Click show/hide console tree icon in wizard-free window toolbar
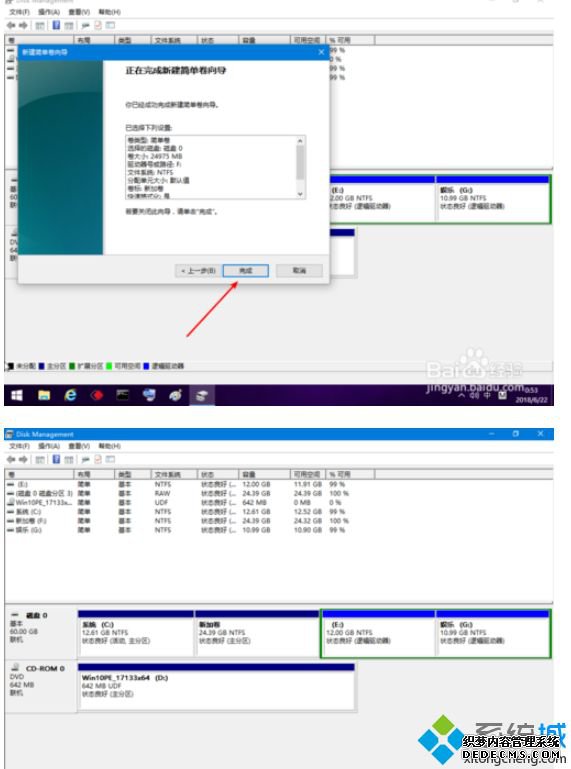 tap(40, 460)
